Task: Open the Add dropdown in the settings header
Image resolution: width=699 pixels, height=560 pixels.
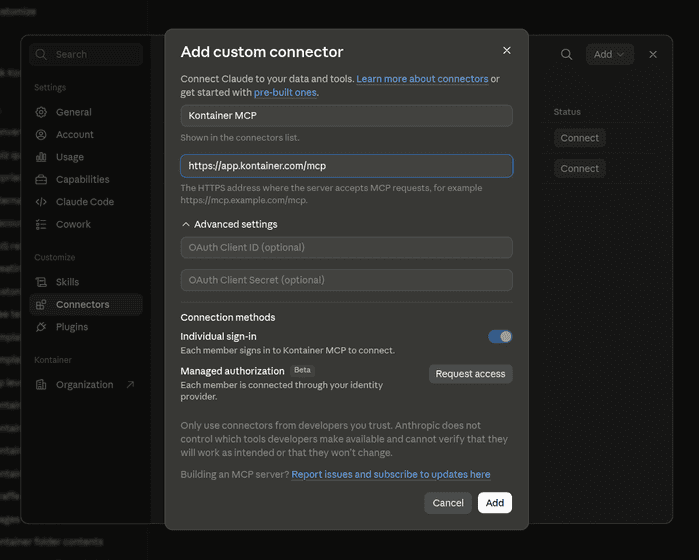Action: 609,54
